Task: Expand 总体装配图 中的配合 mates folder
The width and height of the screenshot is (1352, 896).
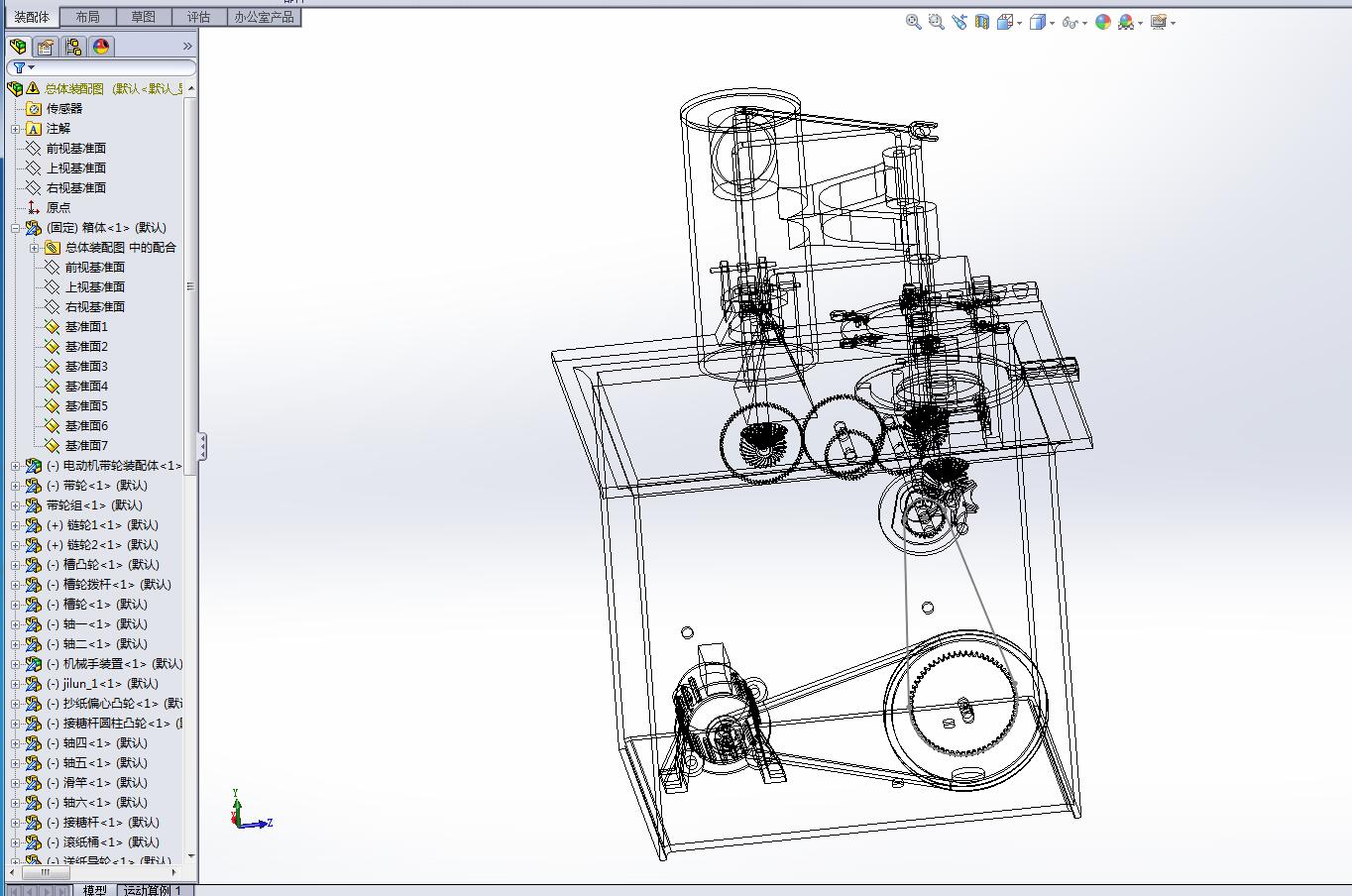Action: tap(35, 248)
